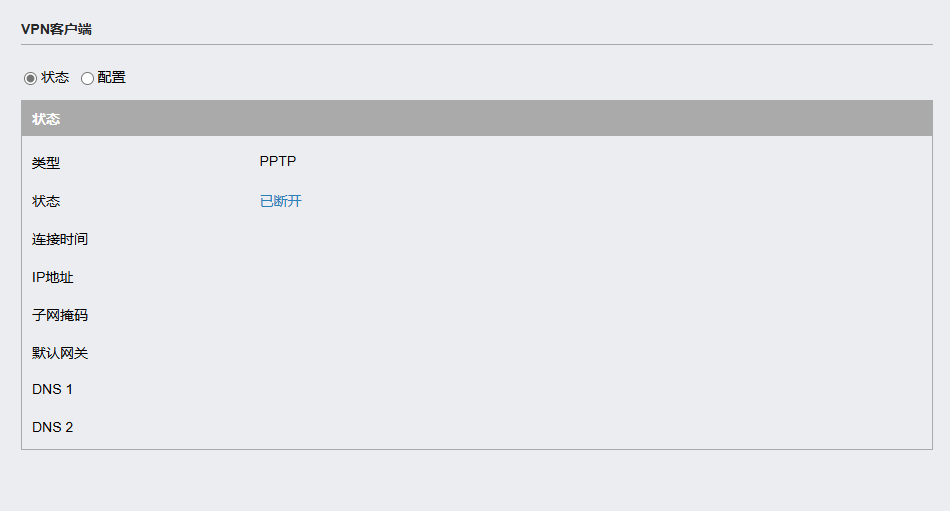Click the gray 状态 section header bar
This screenshot has width=950, height=511.
(477, 118)
